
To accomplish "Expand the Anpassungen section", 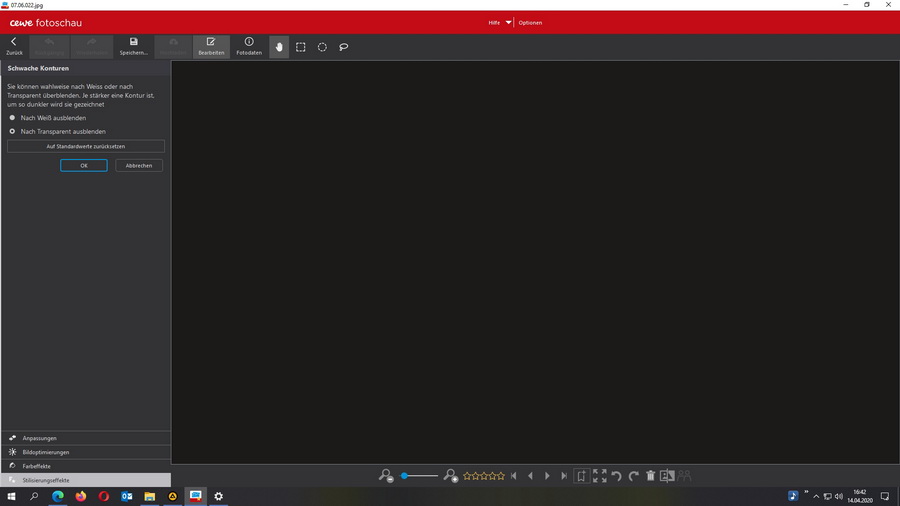I will coord(86,438).
